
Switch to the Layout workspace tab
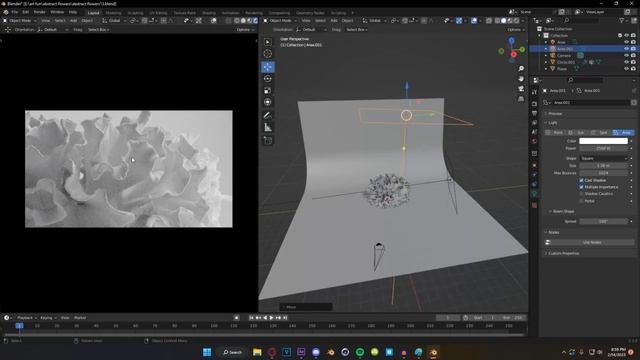pos(93,13)
